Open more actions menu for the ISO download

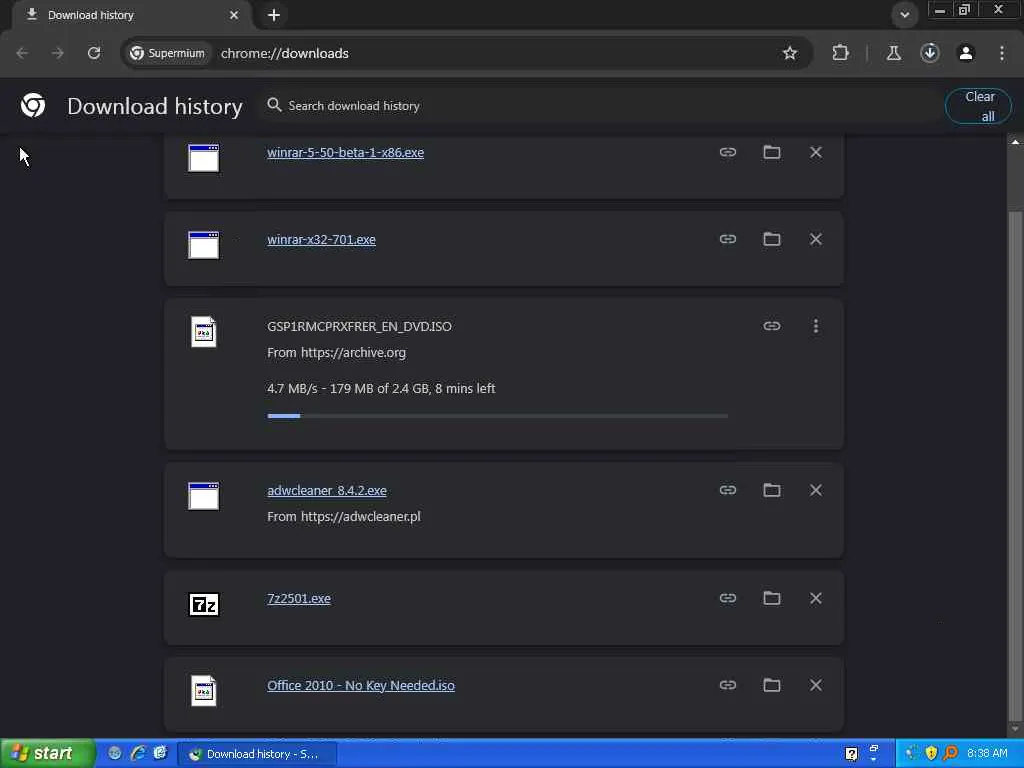pyautogui.click(x=816, y=326)
